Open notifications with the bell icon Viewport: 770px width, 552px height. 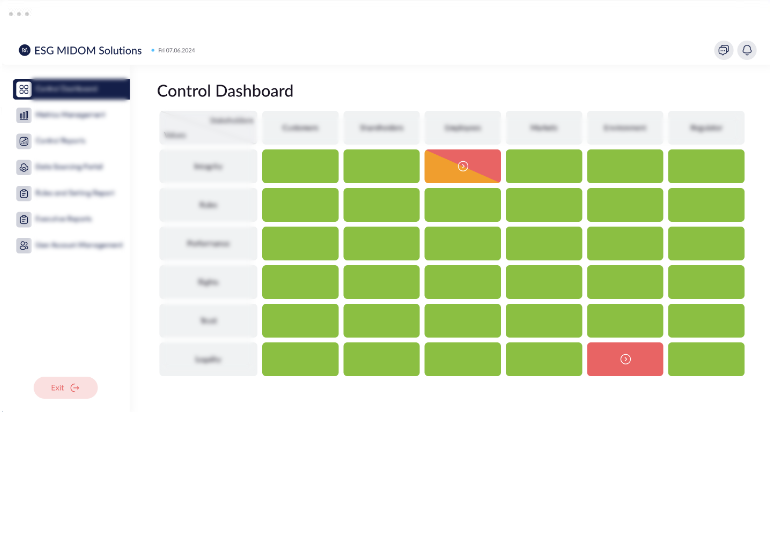click(747, 50)
